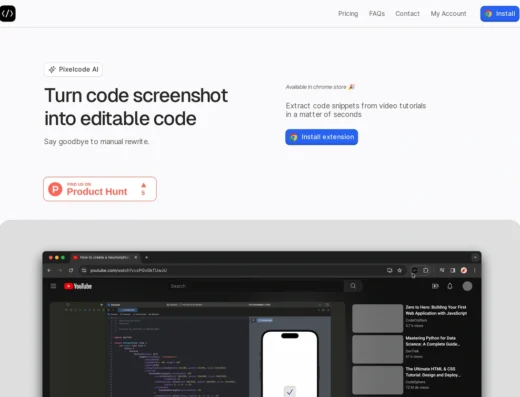520x397 pixels.
Task: Open the Pricing page
Action: 348,14
